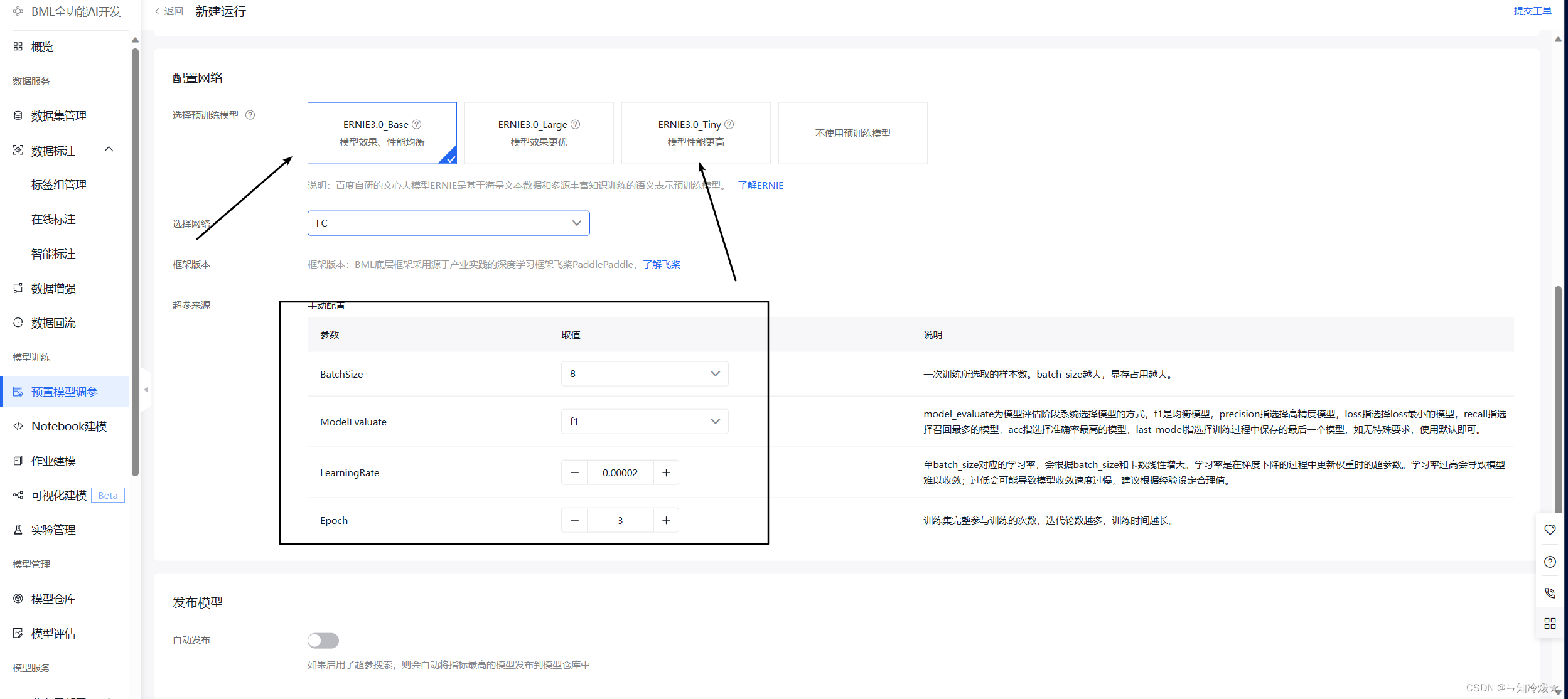This screenshot has height=699, width=1568.
Task: Click the 预置模型调参 icon
Action: coord(18,392)
